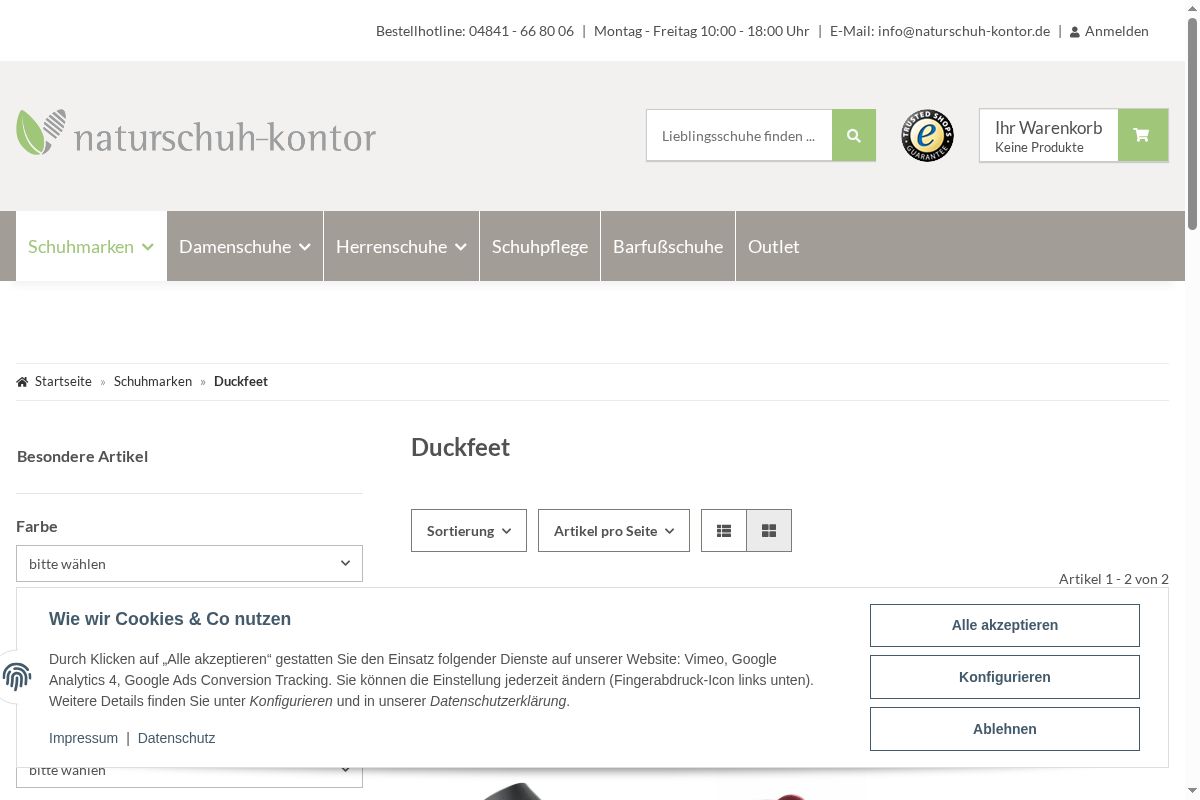Open the Sortierung dropdown
Image resolution: width=1200 pixels, height=800 pixels.
(469, 531)
